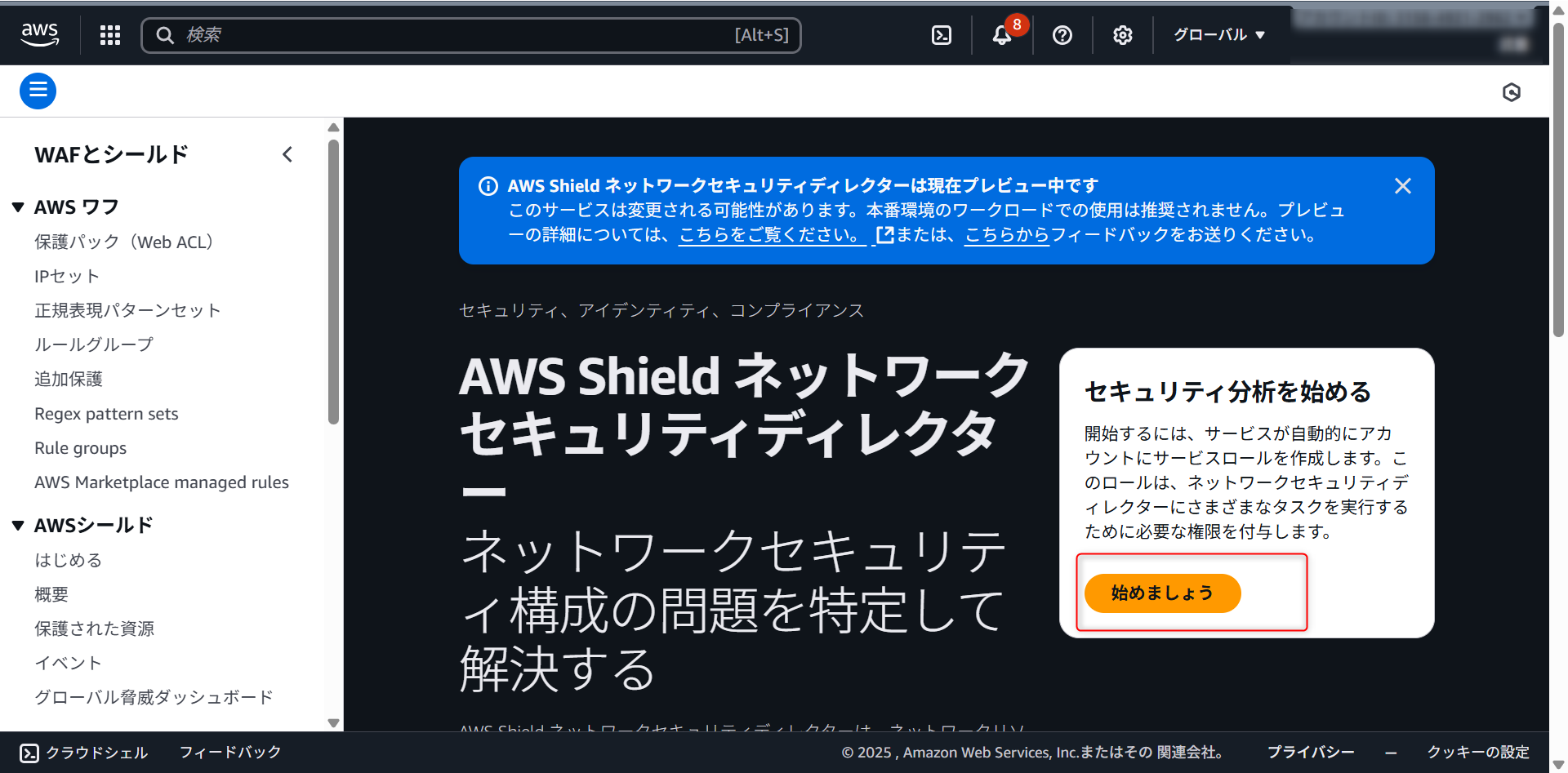Image resolution: width=1568 pixels, height=773 pixels.
Task: Launch CloudShell from the top bar icon
Action: tap(942, 35)
